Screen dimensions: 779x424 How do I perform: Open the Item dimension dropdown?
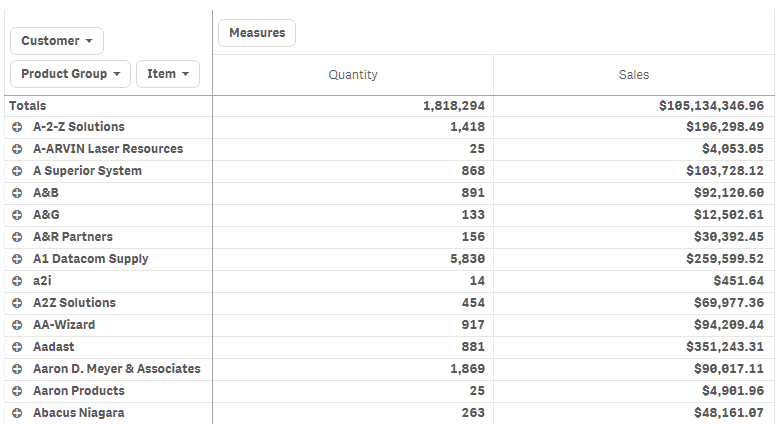167,74
